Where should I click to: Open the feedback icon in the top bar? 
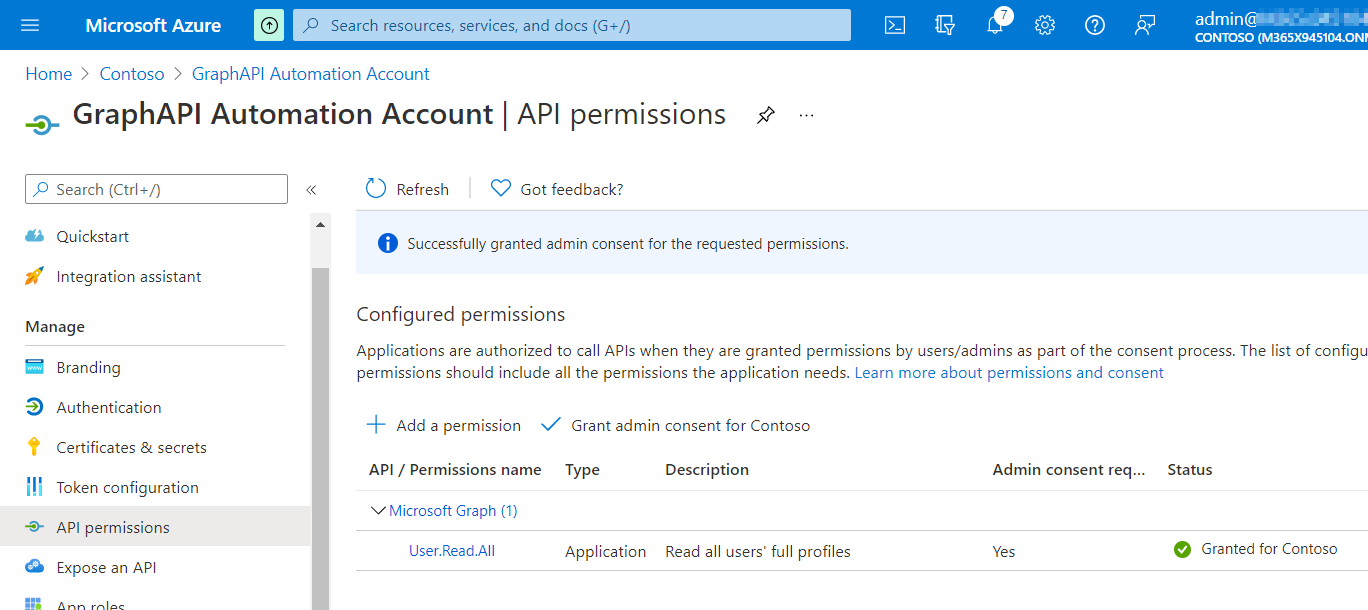click(x=1145, y=25)
